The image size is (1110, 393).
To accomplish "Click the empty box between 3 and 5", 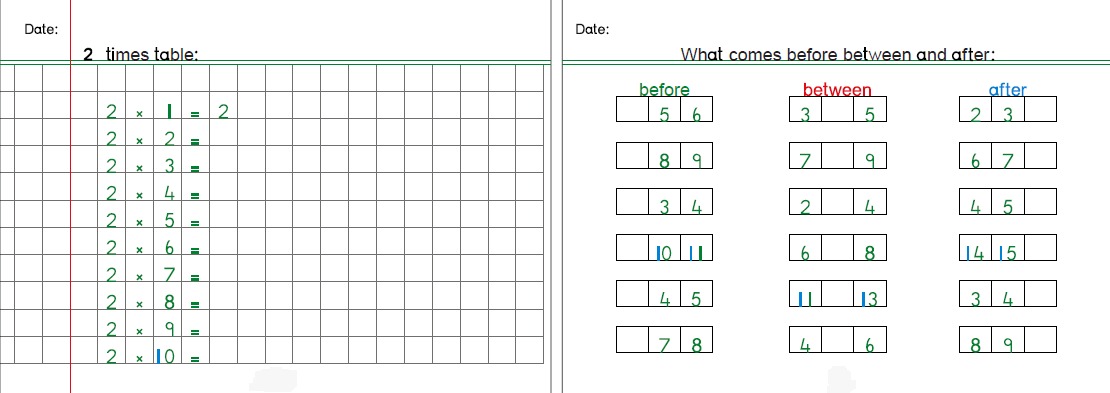I will click(x=837, y=109).
